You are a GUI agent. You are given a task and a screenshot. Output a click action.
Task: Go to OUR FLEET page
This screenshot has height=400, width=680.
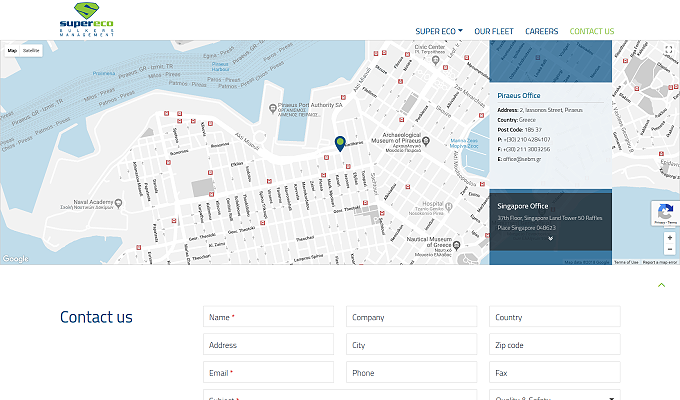[494, 31]
